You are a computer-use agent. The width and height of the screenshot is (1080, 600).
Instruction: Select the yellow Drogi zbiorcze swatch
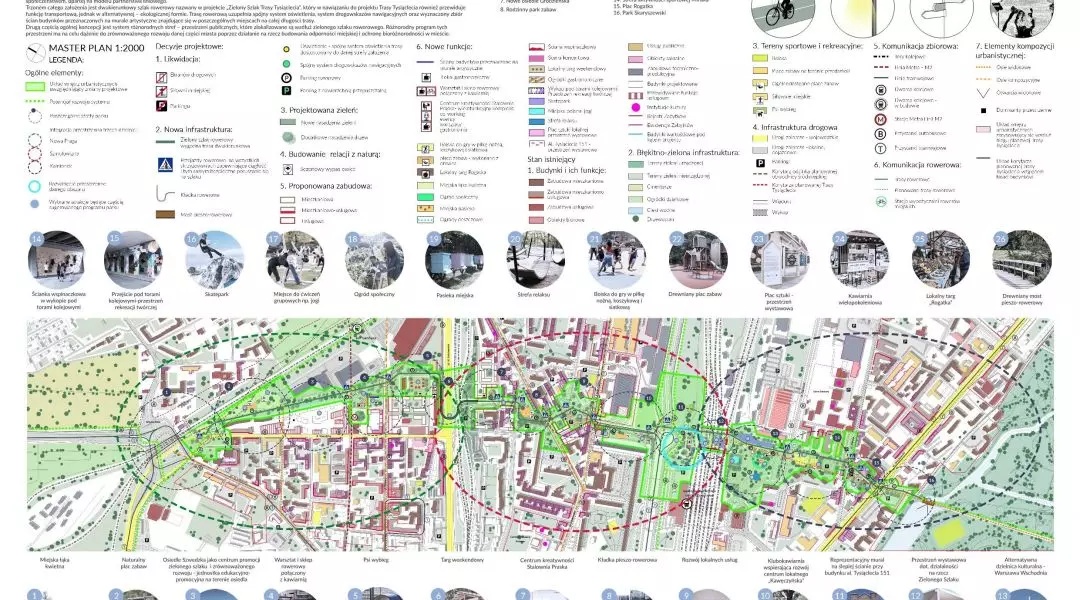pyautogui.click(x=760, y=138)
